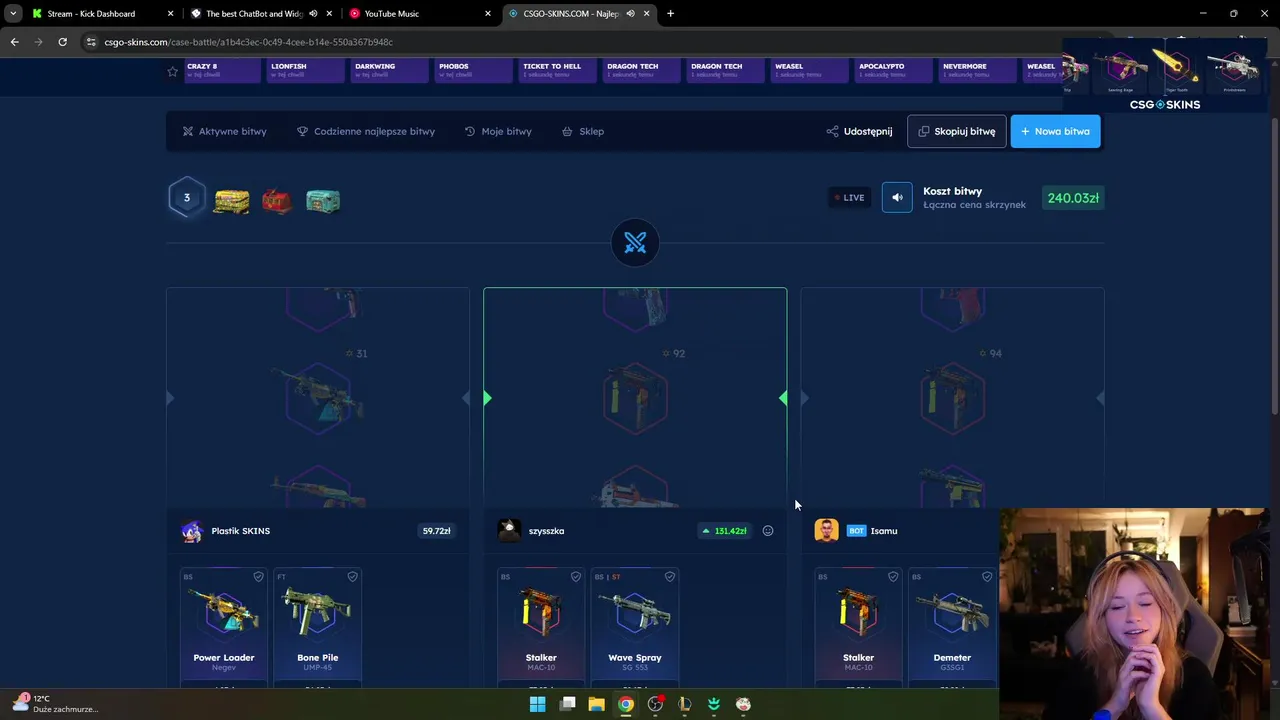Viewport: 1280px width, 720px height.
Task: Click the LIVE indicator badge
Action: coord(850,198)
